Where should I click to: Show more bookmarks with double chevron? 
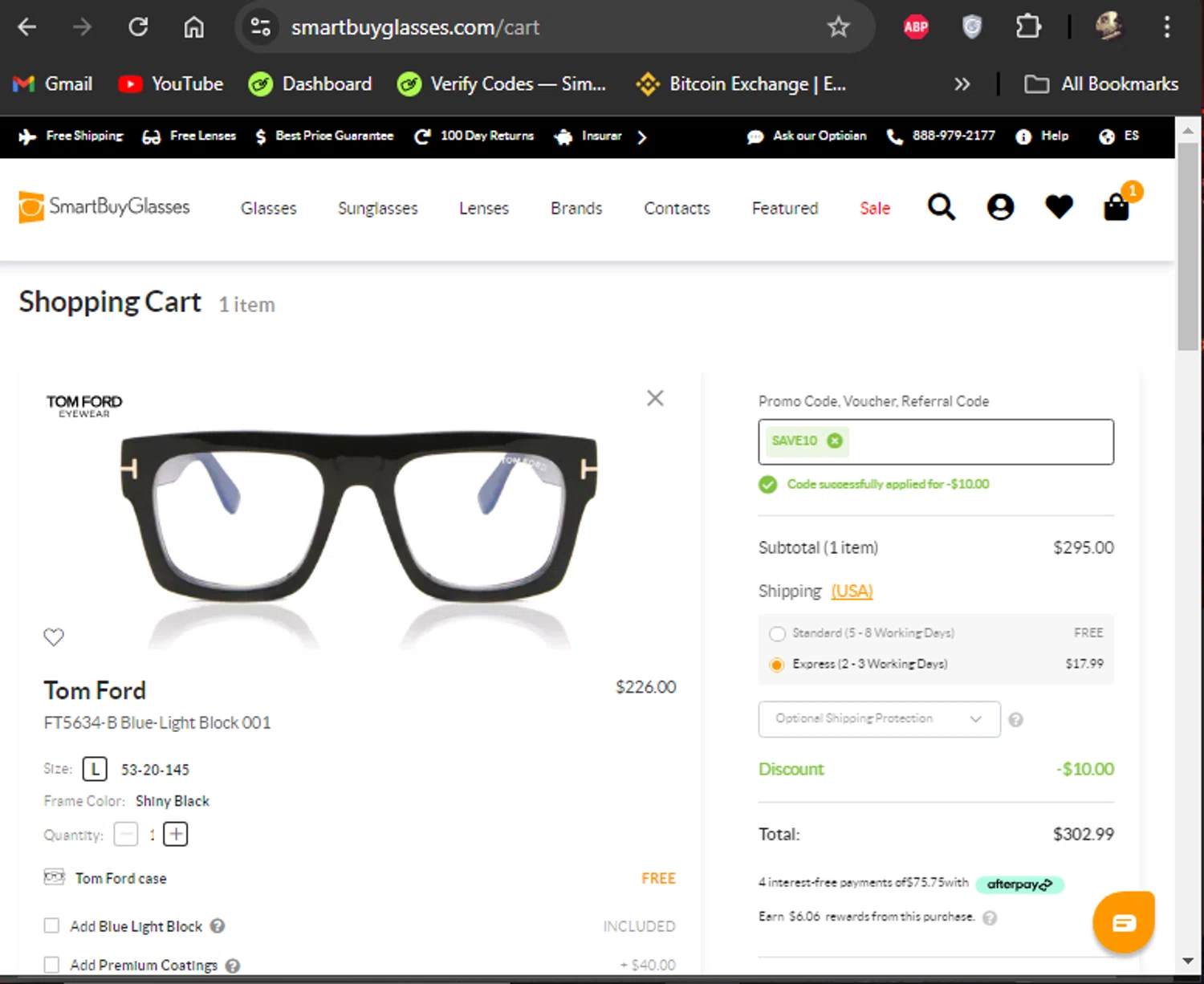tap(962, 83)
